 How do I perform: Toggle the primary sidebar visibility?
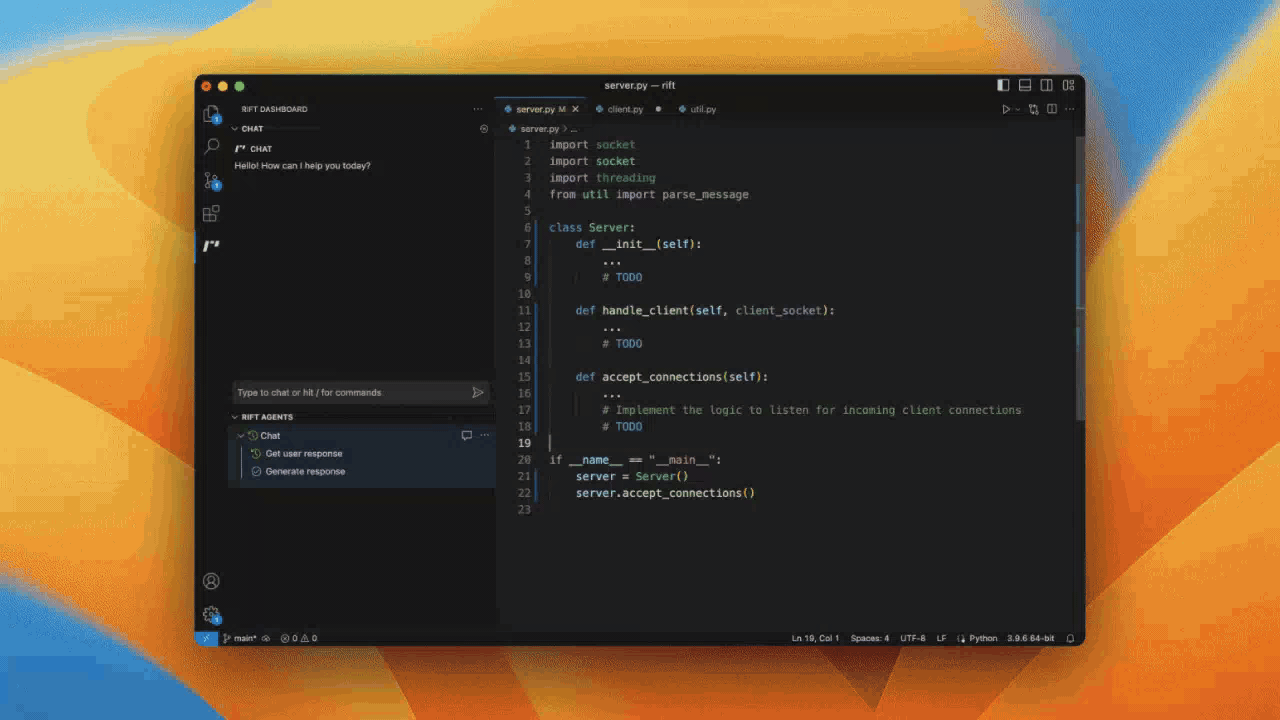[x=1004, y=85]
